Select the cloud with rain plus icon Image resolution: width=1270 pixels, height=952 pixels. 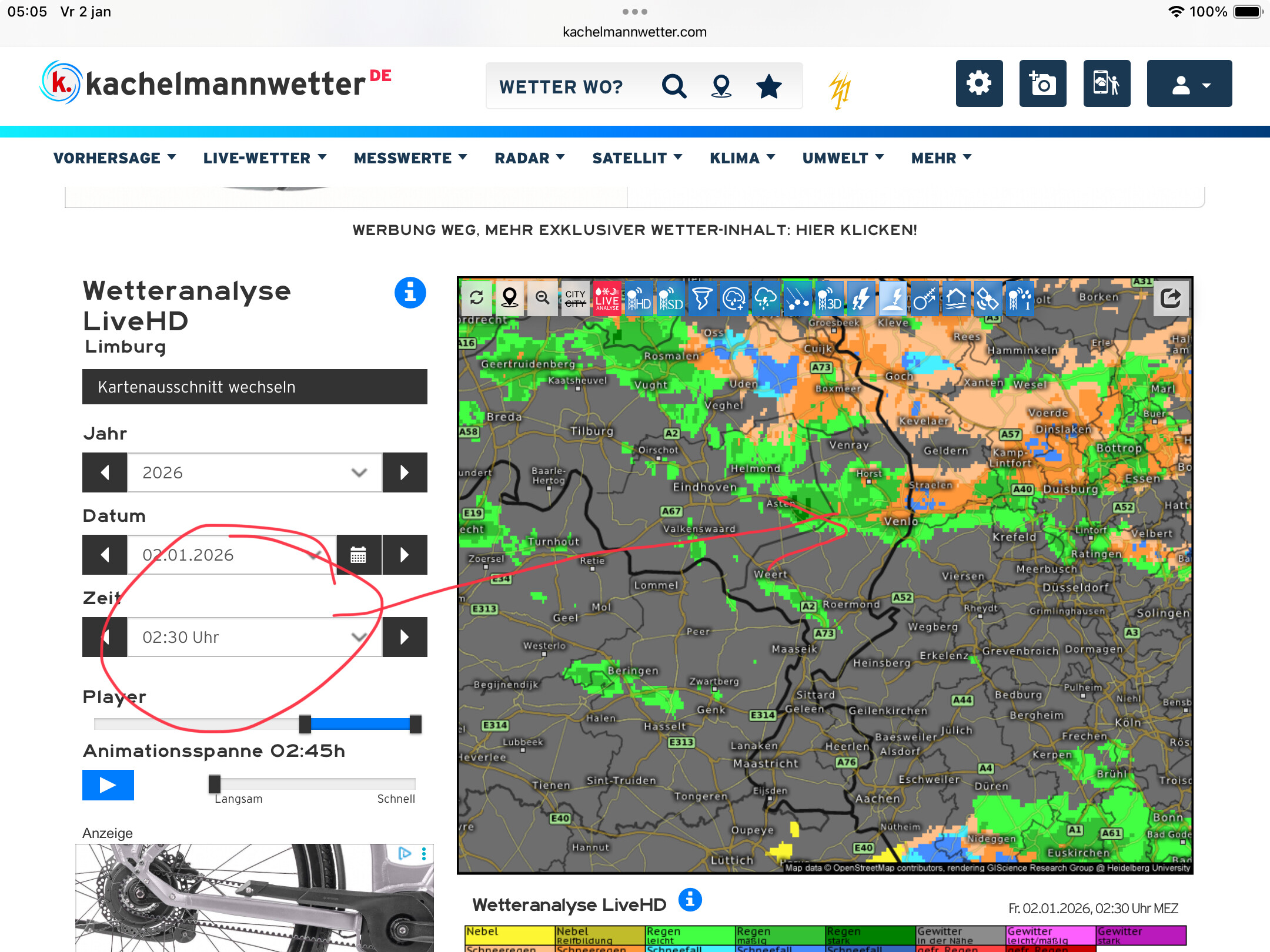(734, 298)
